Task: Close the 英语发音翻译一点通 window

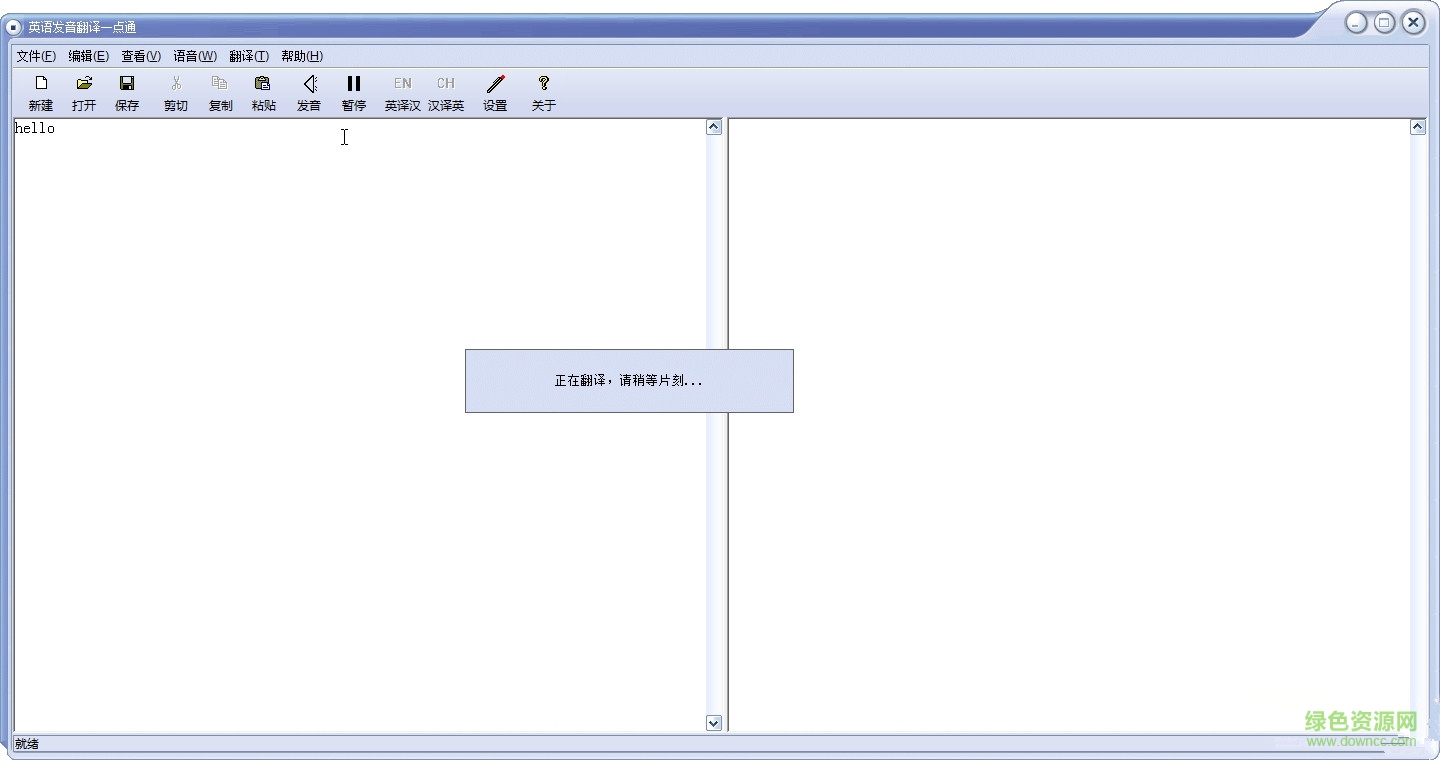Action: click(x=1413, y=22)
